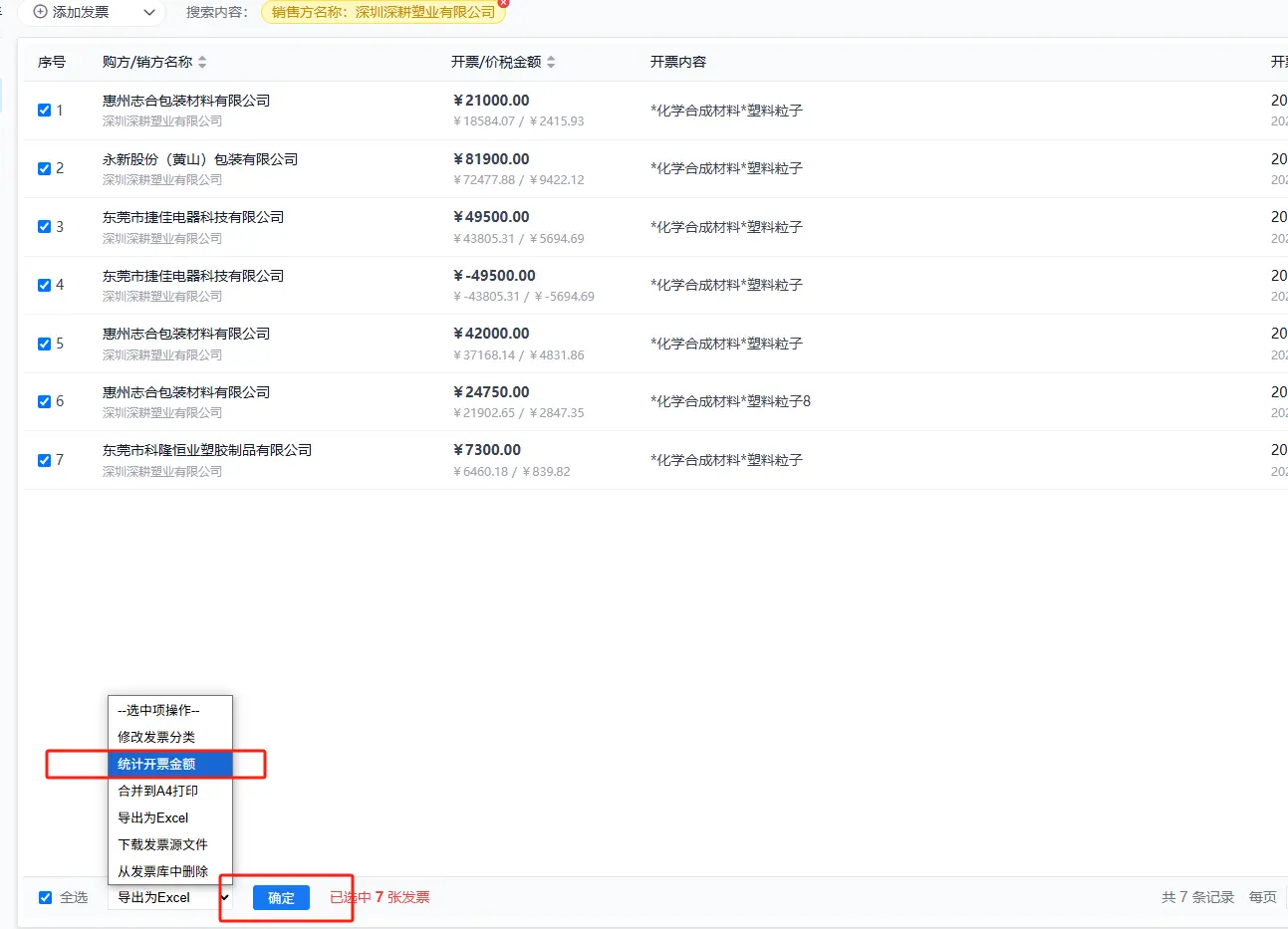This screenshot has width=1288, height=929.
Task: Remove the 销售方名称 search filter tag
Action: tap(503, 3)
